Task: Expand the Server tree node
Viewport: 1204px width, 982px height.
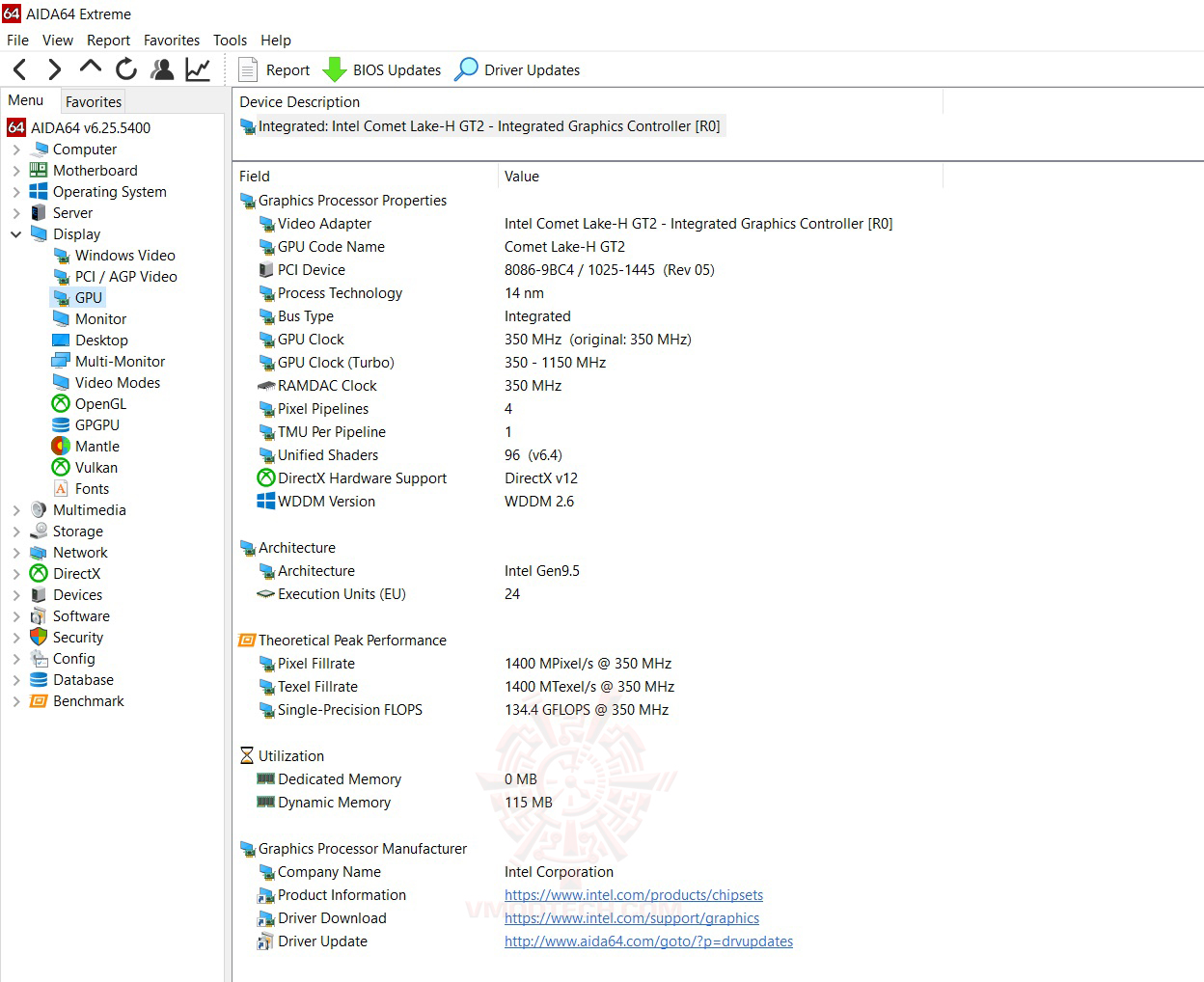Action: 16,213
